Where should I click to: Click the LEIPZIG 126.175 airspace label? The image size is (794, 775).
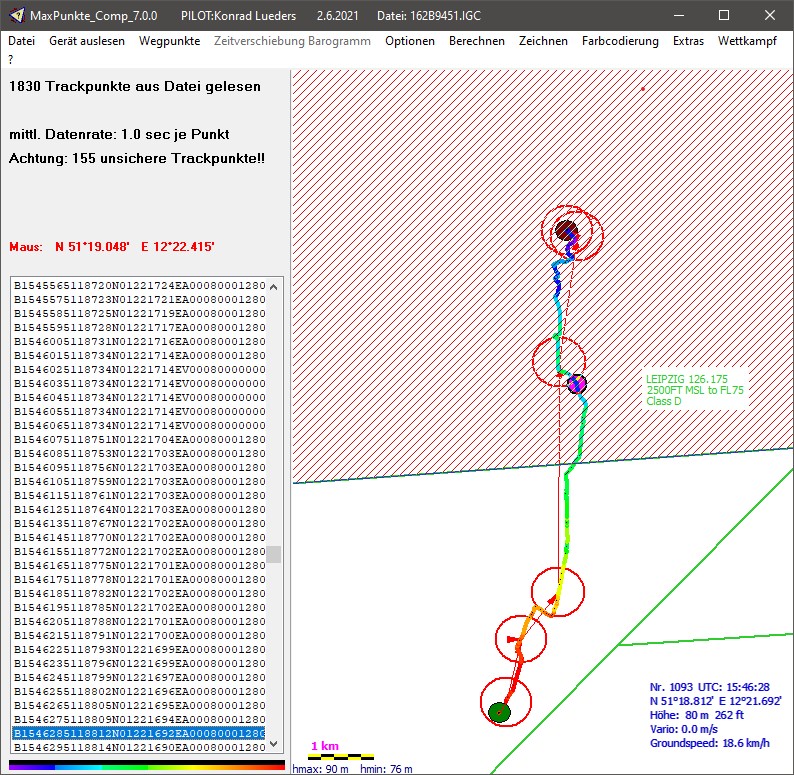pyautogui.click(x=686, y=379)
